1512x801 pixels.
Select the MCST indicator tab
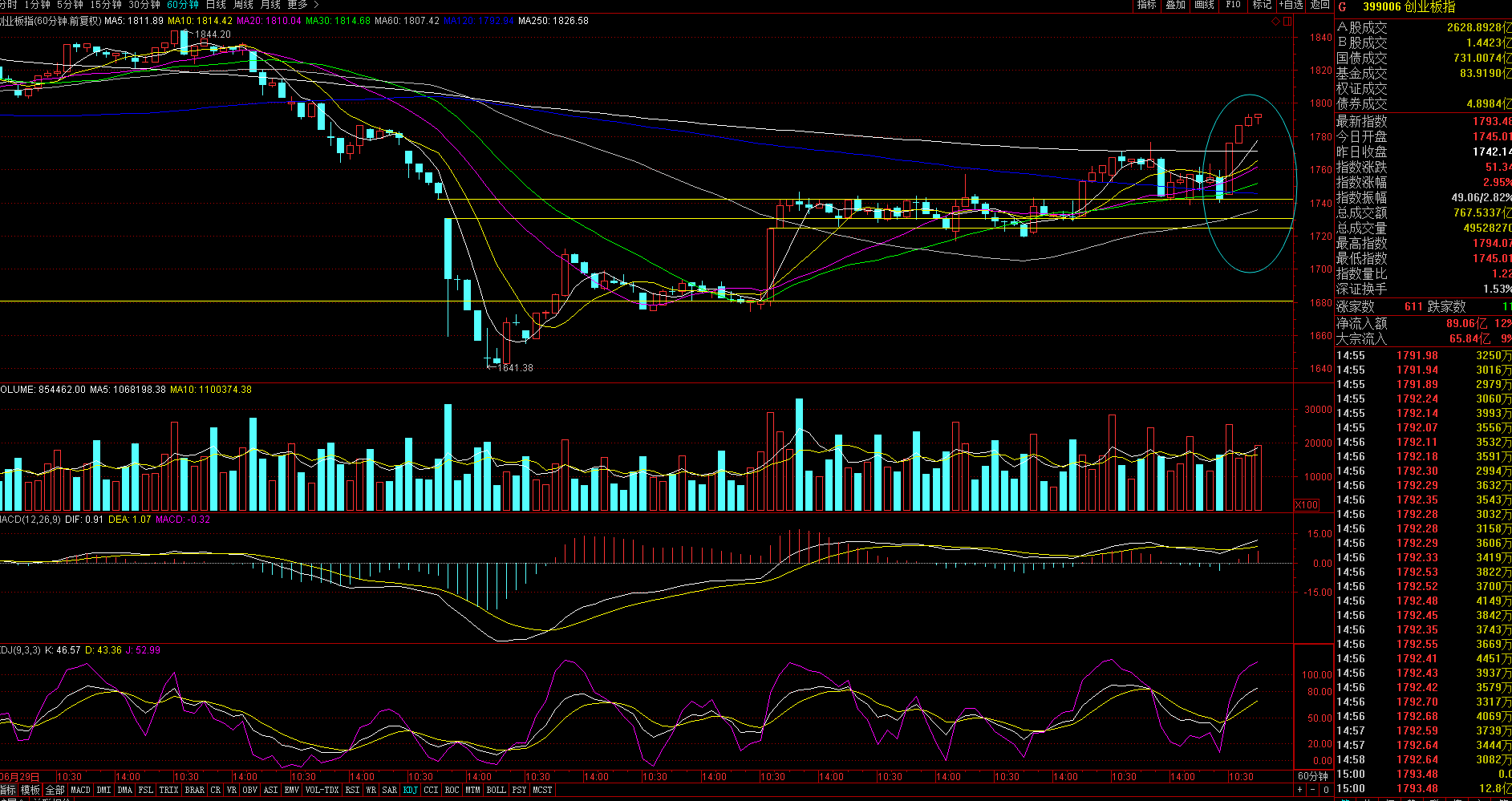542,790
